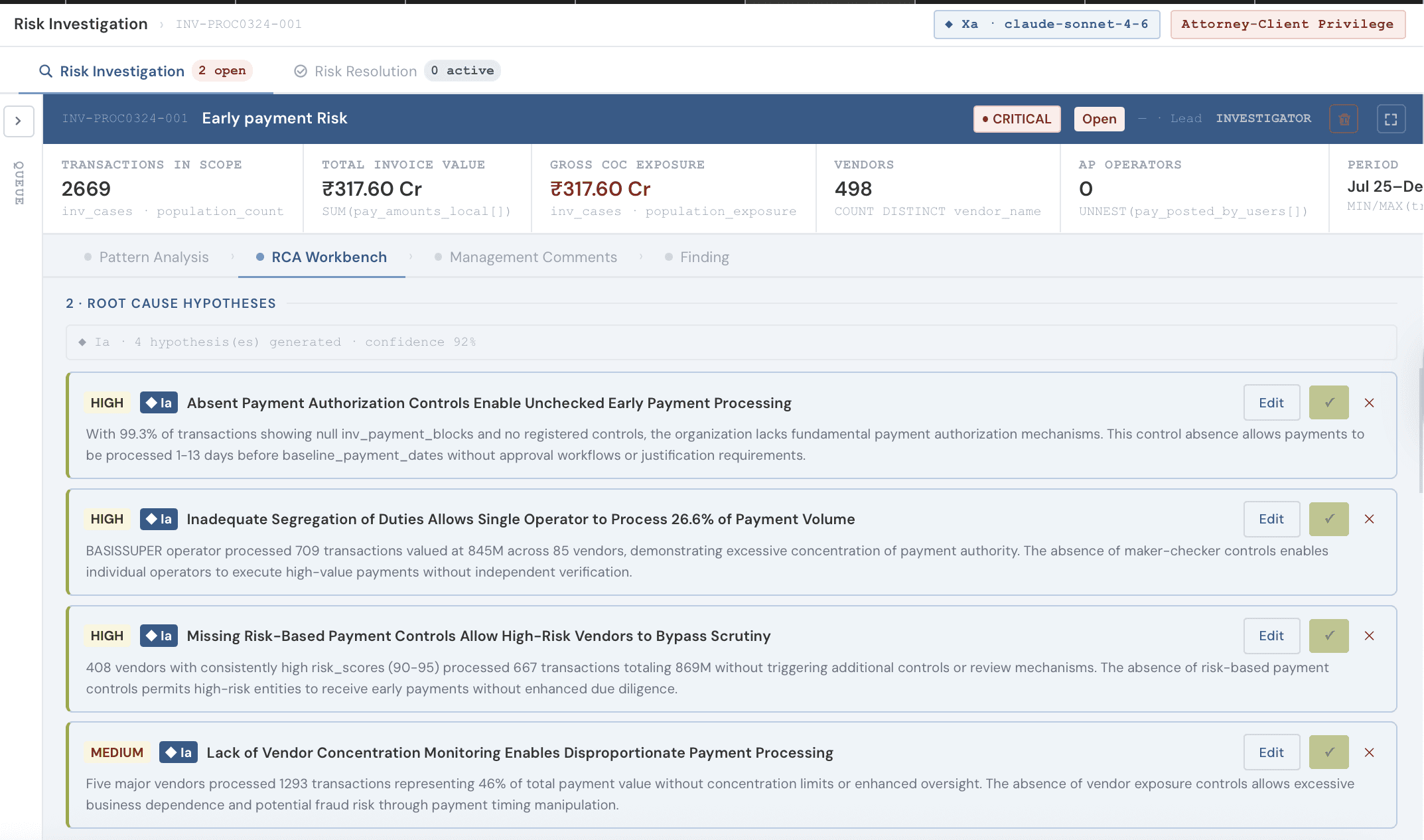Viewport: 1424px width, 840px height.
Task: Edit the Absent Payment Authorization hypothesis
Action: [x=1271, y=403]
